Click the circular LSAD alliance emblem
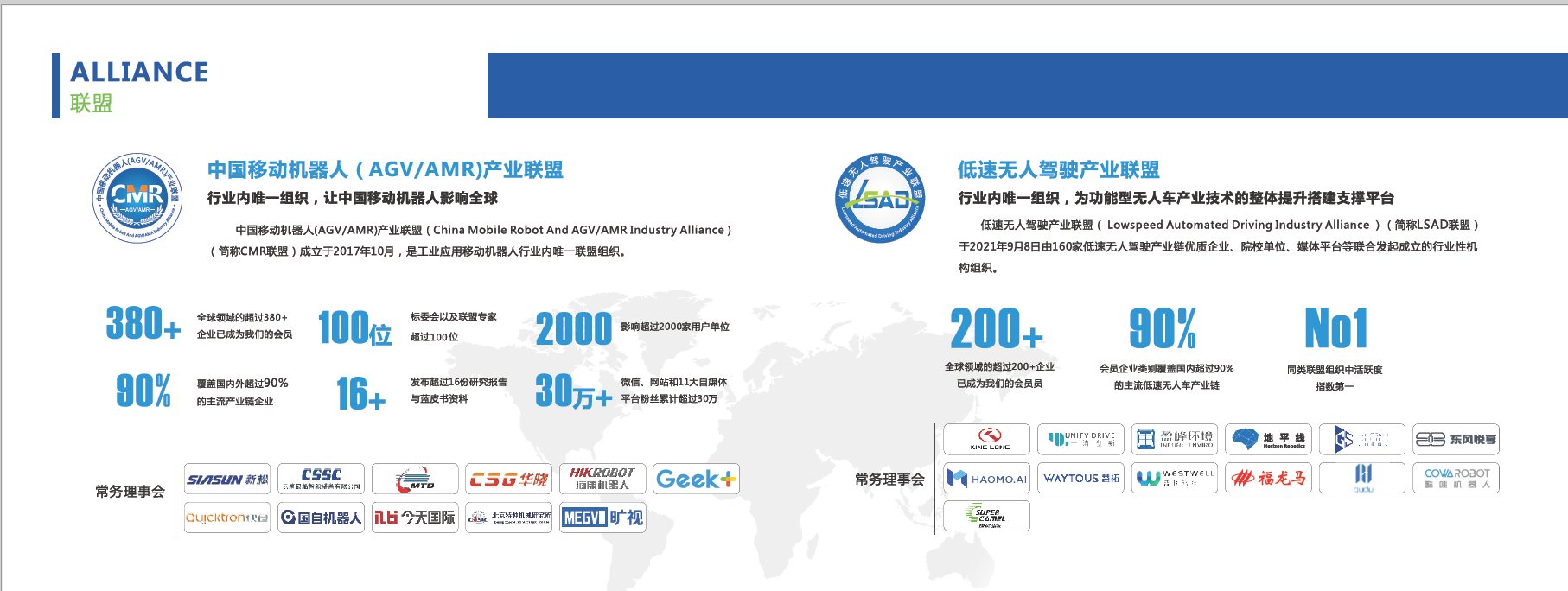This screenshot has width=1568, height=591. pyautogui.click(x=880, y=198)
